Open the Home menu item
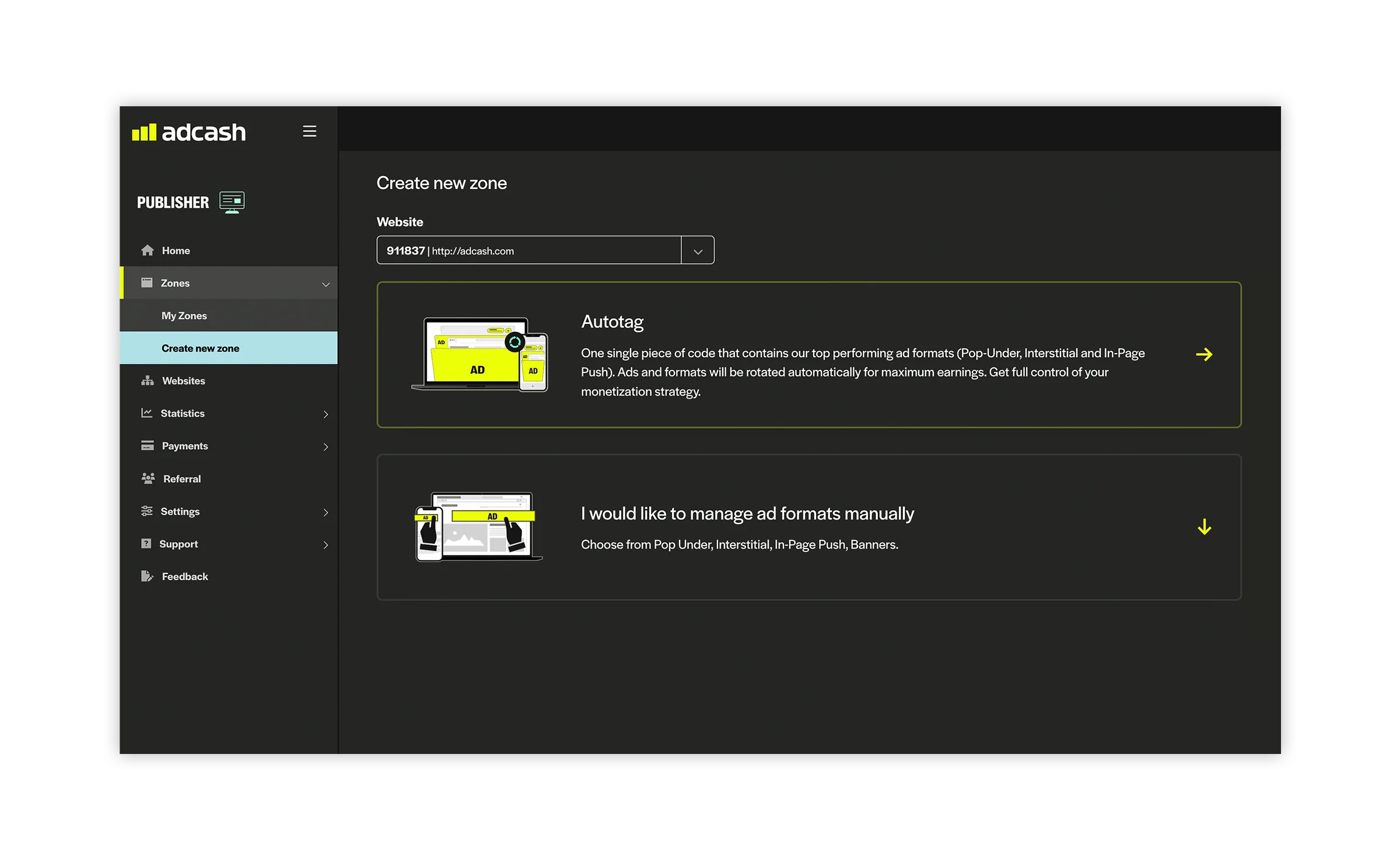 229,250
